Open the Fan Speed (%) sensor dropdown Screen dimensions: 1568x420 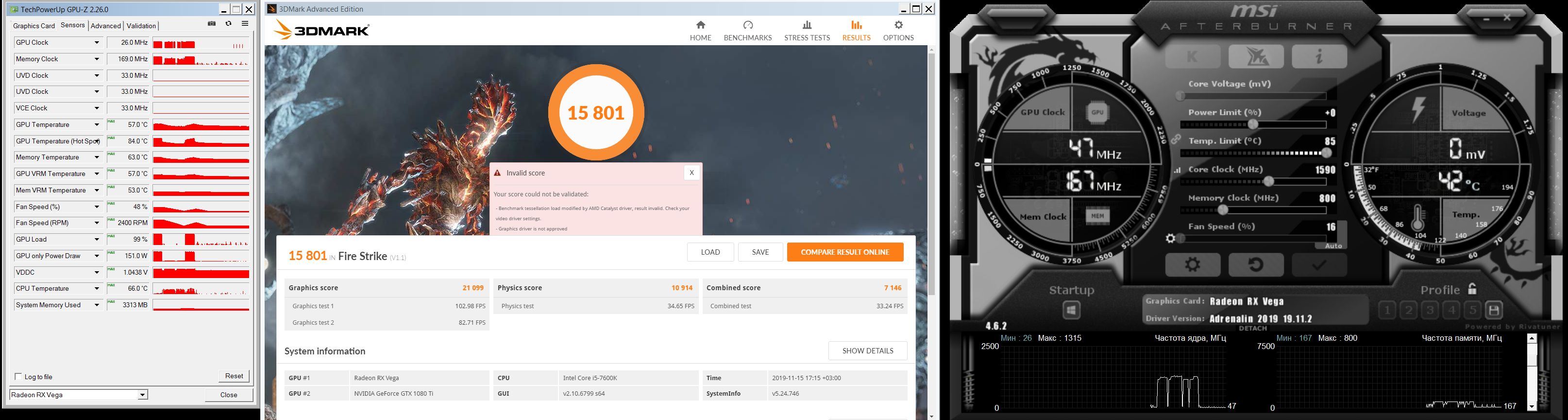point(96,207)
